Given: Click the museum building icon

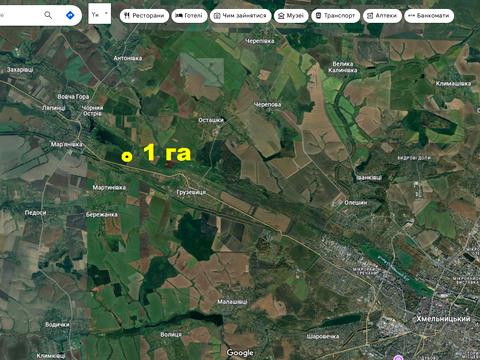Looking at the screenshot, I should 281,16.
